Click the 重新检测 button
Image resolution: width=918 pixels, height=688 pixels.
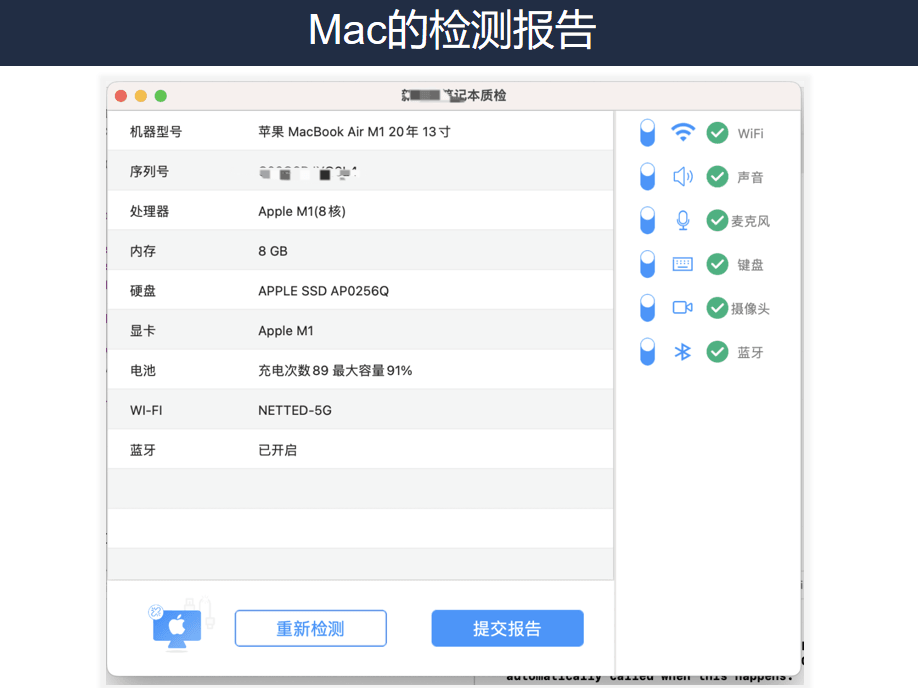[310, 628]
